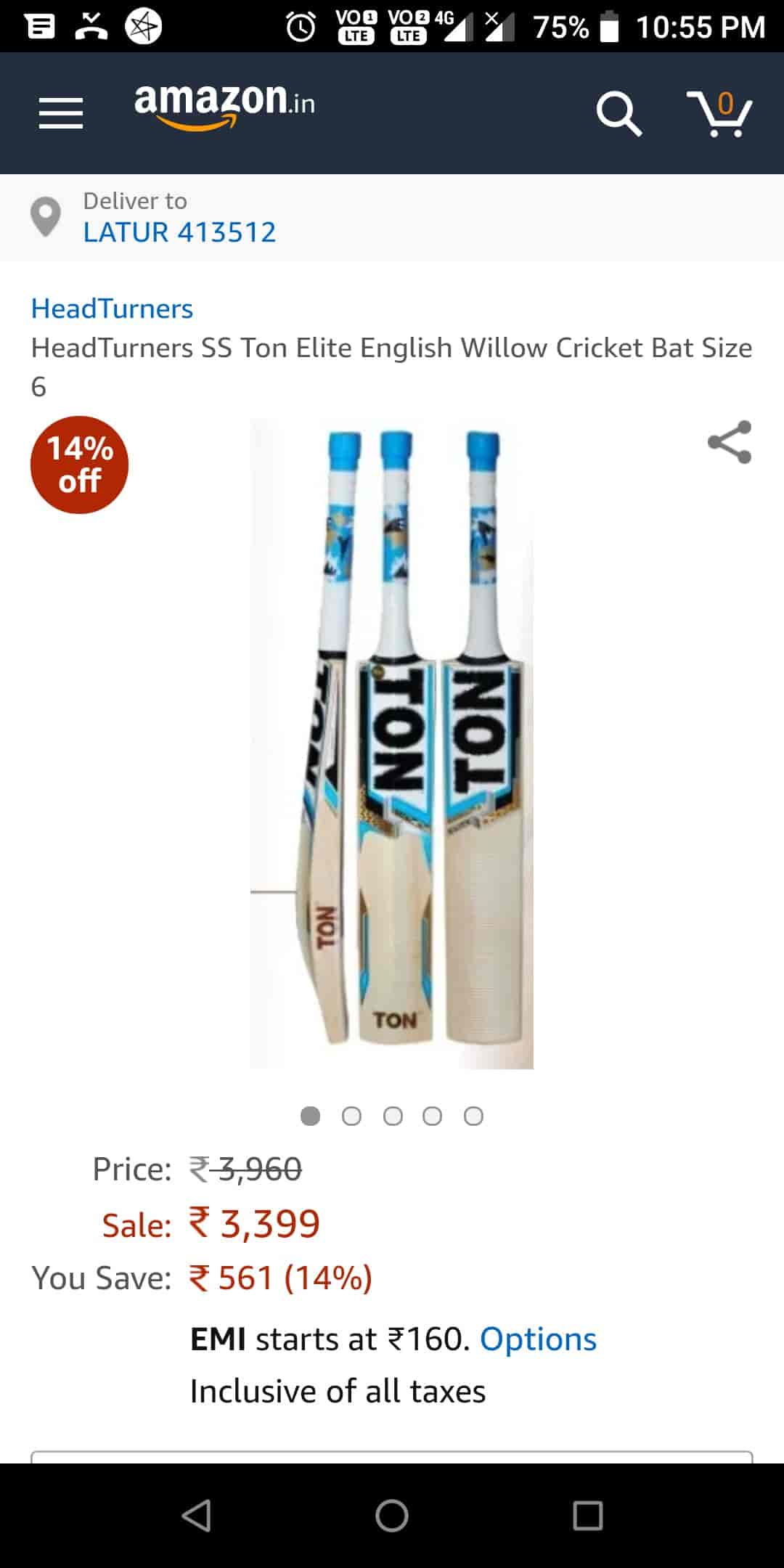
Task: Tap the sale price ₹ 3,399
Action: (x=254, y=1223)
